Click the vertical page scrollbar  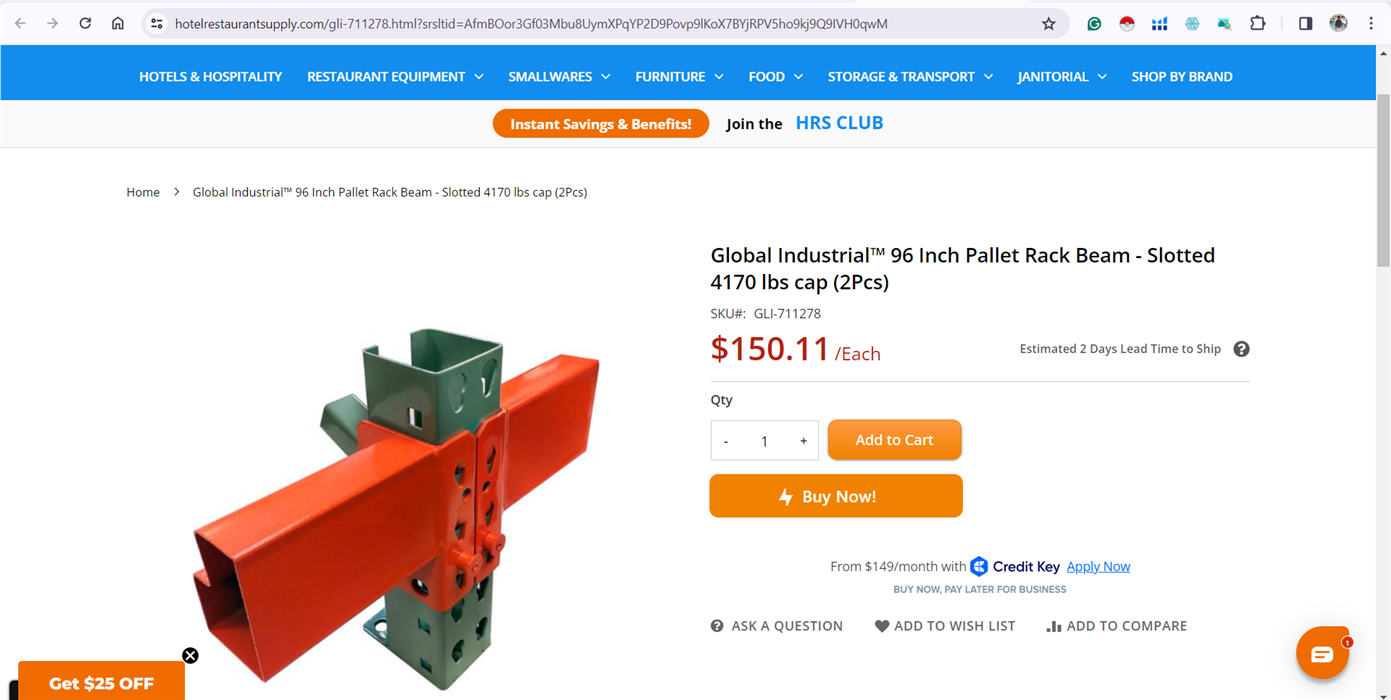pyautogui.click(x=1383, y=180)
